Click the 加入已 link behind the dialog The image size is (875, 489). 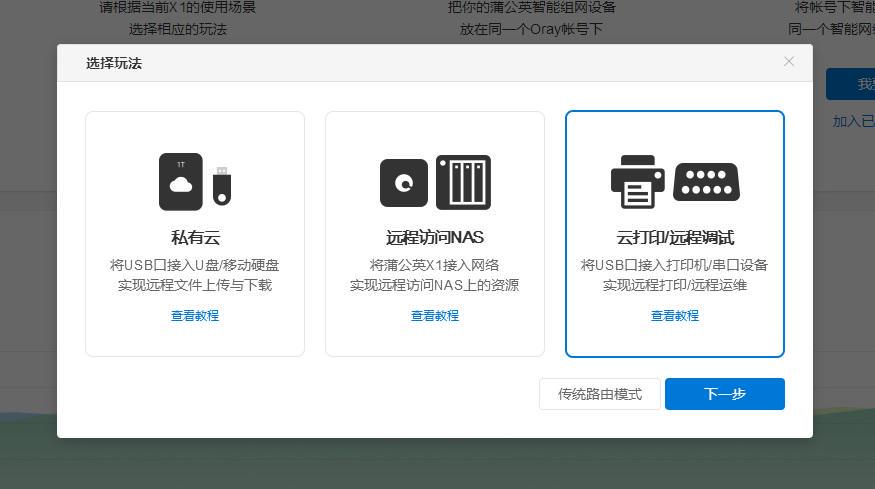(x=853, y=121)
